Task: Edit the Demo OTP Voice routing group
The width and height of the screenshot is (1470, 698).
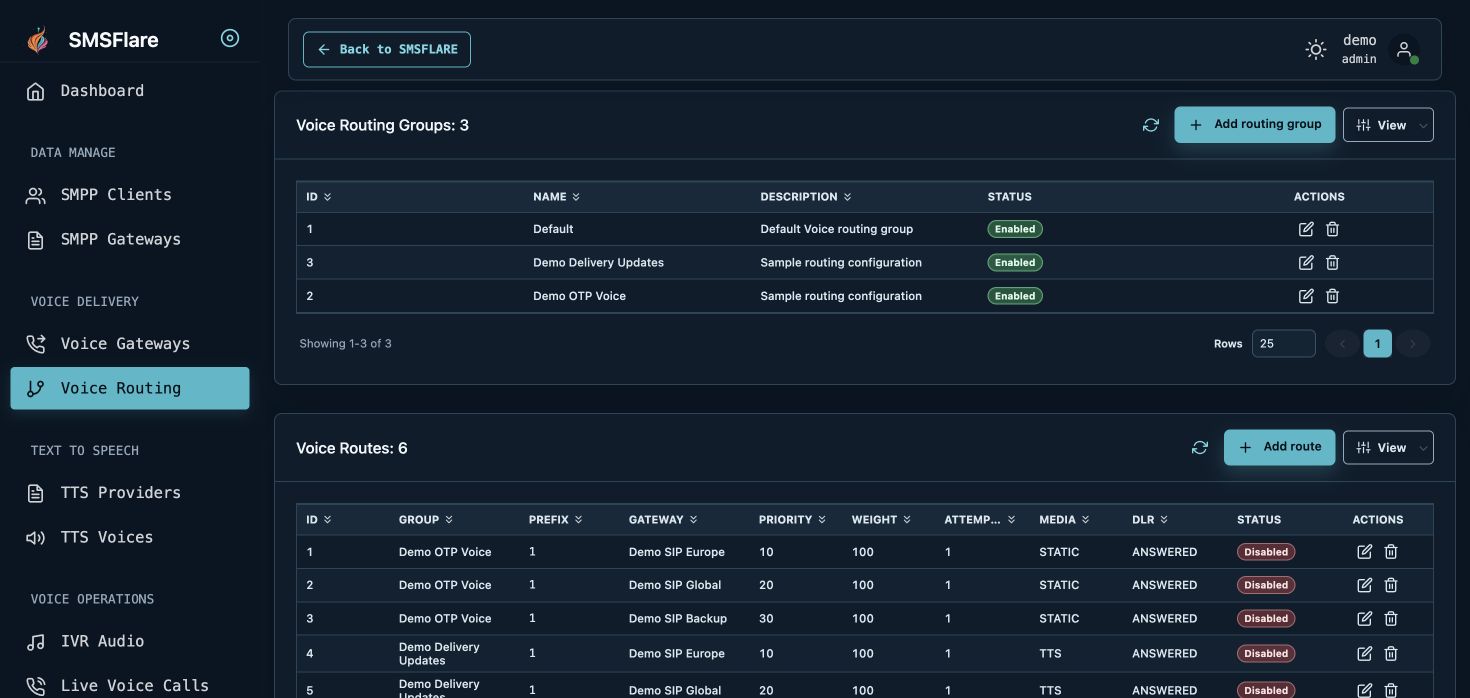Action: pyautogui.click(x=1306, y=296)
